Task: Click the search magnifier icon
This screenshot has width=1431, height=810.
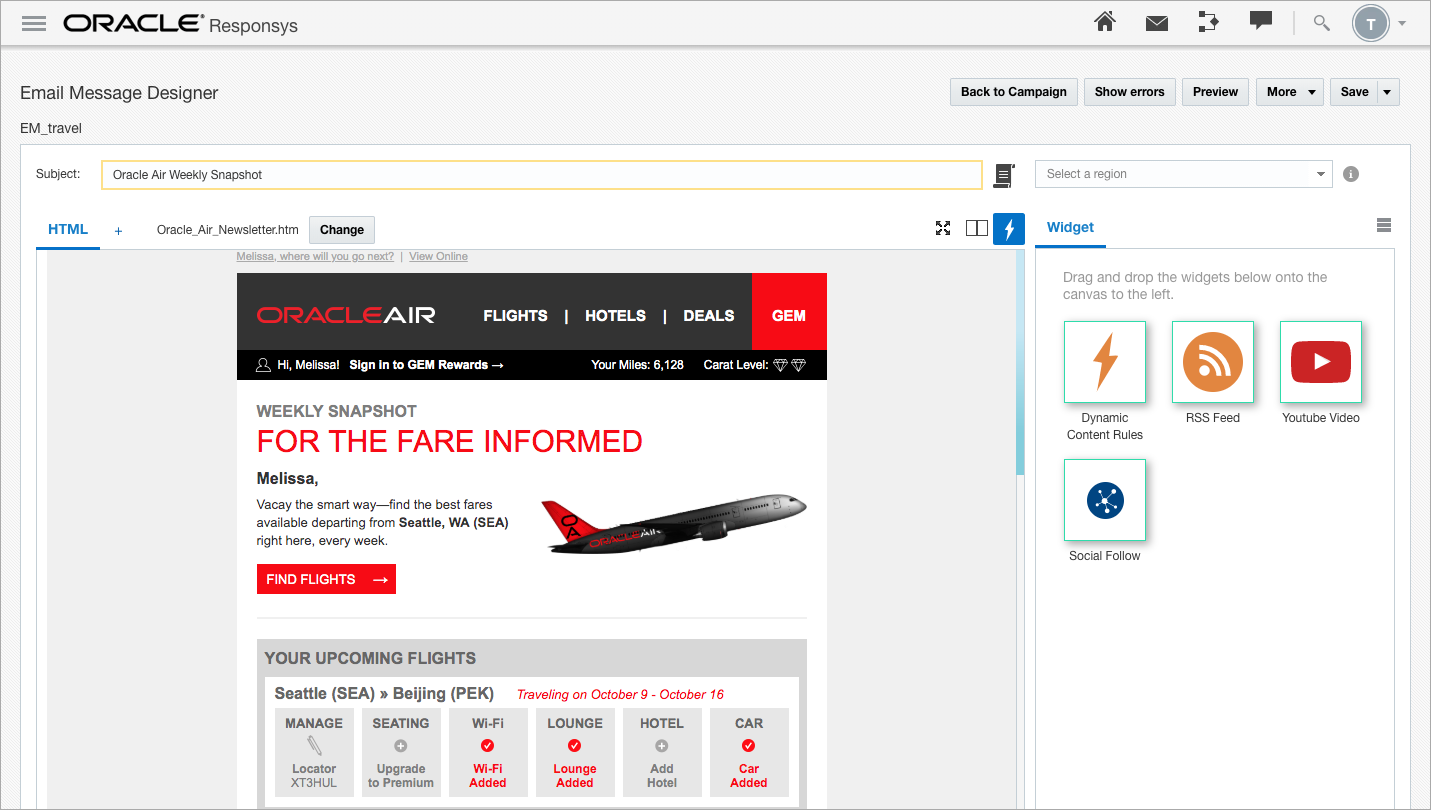Action: click(x=1322, y=23)
